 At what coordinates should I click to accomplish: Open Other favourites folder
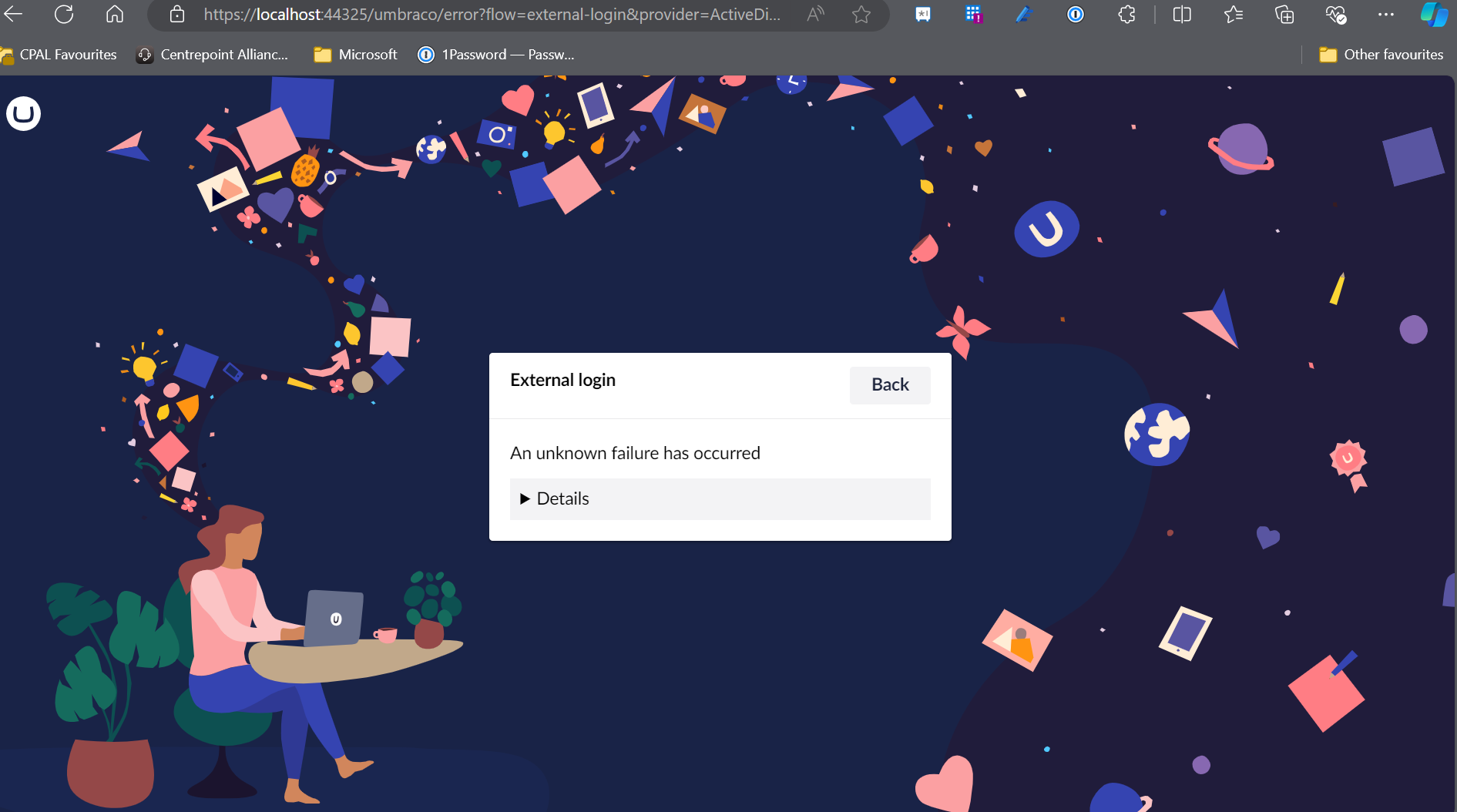click(1381, 55)
